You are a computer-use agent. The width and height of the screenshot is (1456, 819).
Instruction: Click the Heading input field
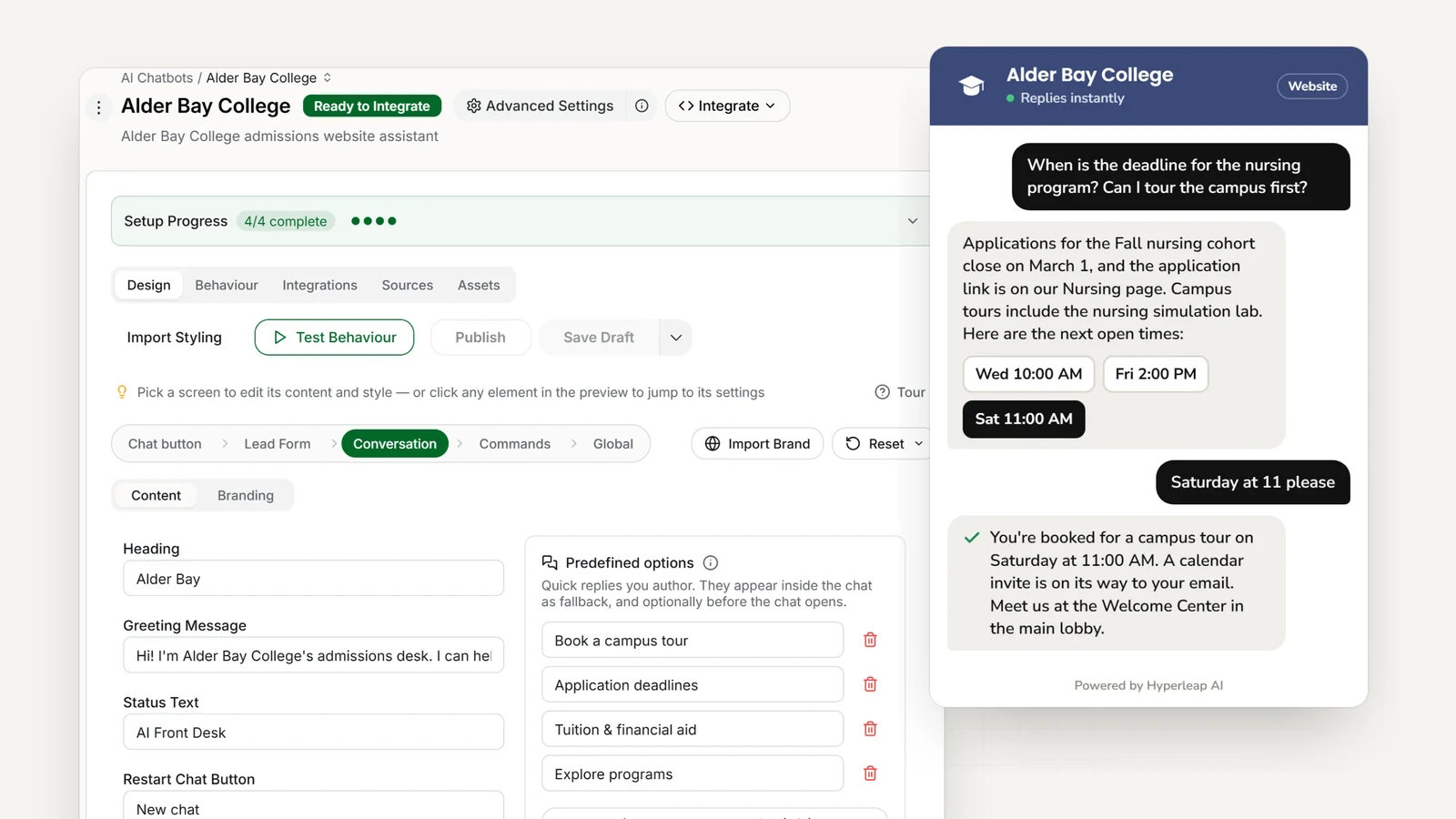314,579
